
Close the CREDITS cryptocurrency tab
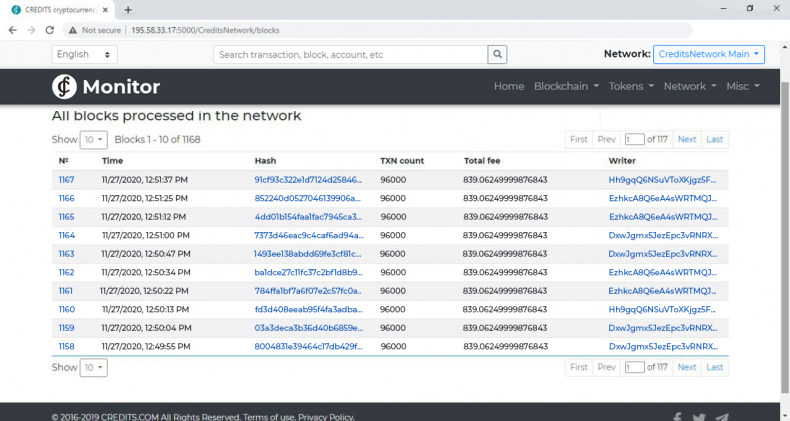pos(105,10)
